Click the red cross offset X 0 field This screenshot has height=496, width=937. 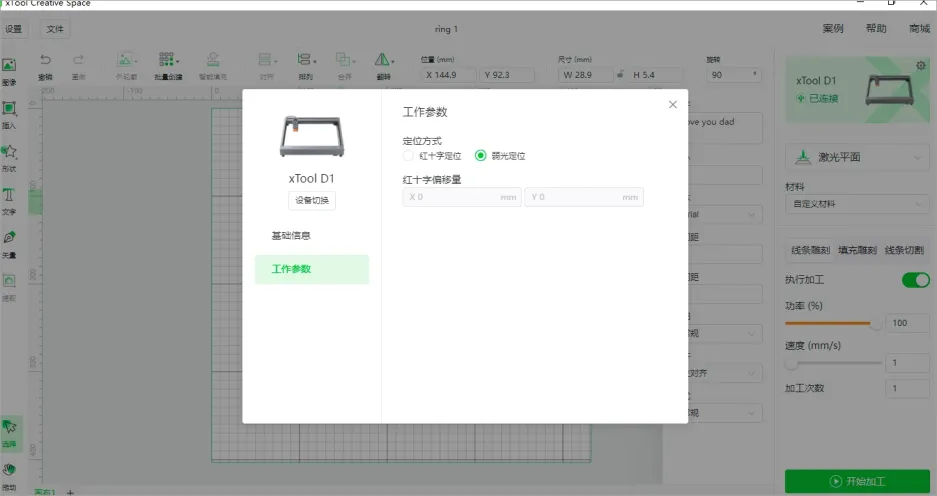tap(462, 197)
